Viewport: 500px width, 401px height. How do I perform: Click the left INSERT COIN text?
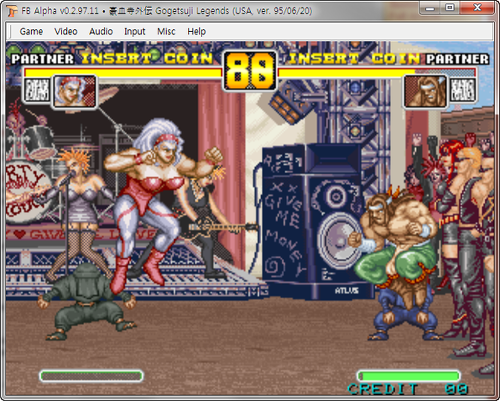[x=147, y=59]
